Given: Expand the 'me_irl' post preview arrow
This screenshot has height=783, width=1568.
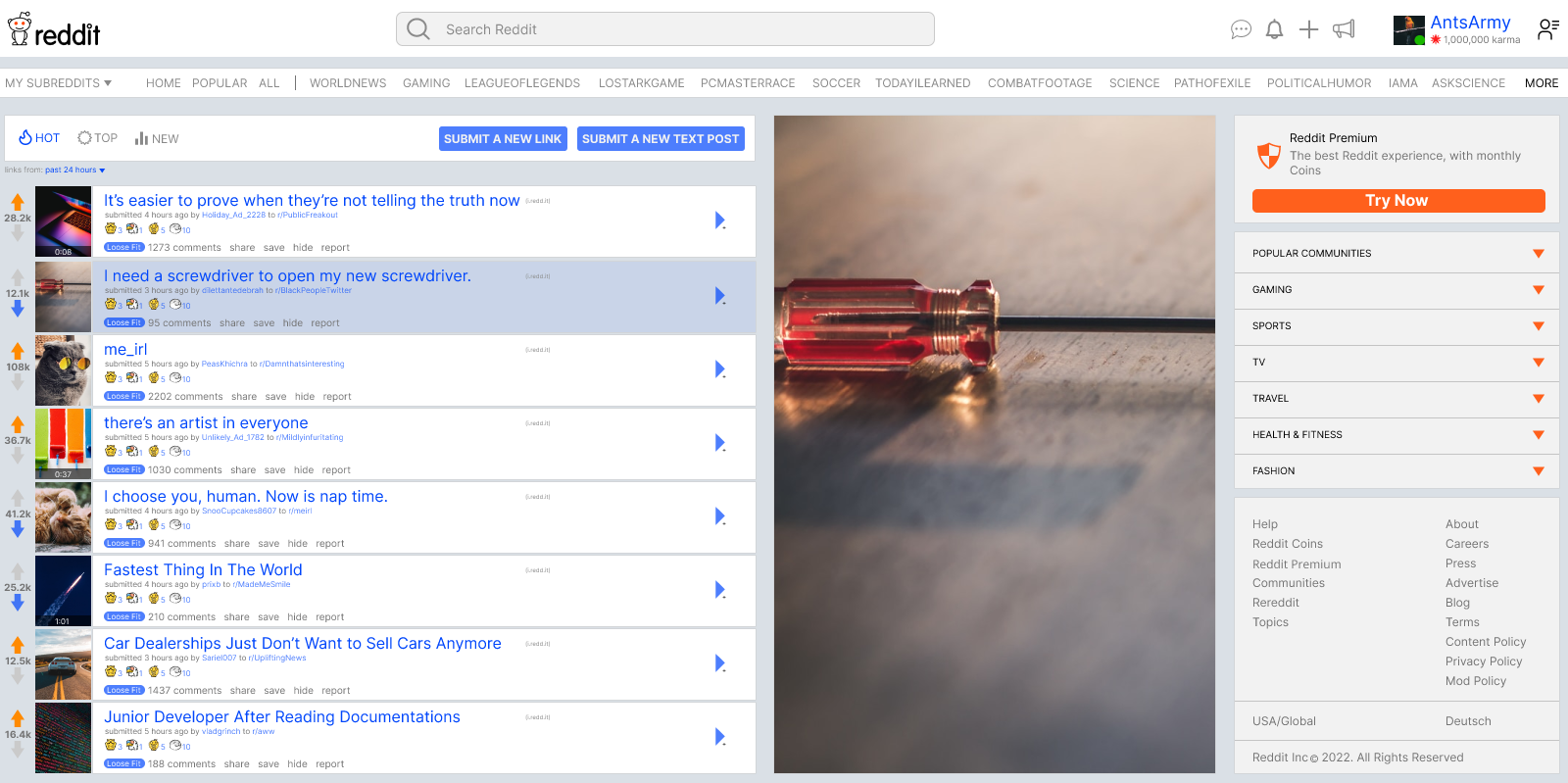Looking at the screenshot, I should tap(720, 369).
